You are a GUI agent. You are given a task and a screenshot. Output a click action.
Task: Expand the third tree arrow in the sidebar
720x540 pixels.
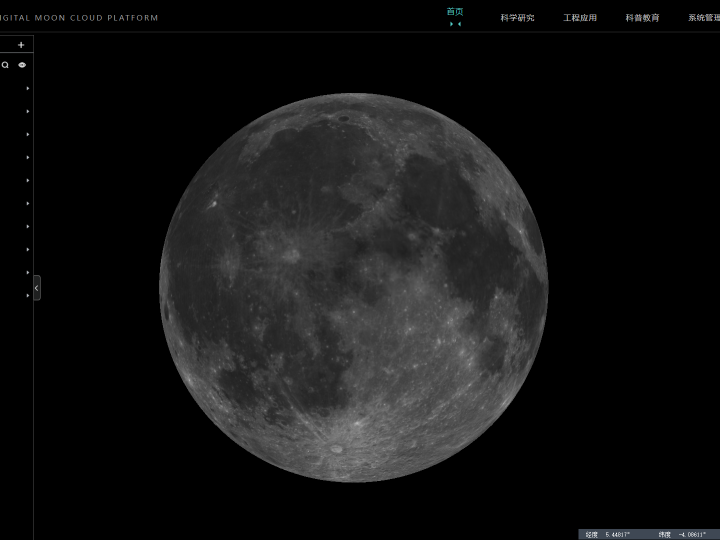(27, 135)
